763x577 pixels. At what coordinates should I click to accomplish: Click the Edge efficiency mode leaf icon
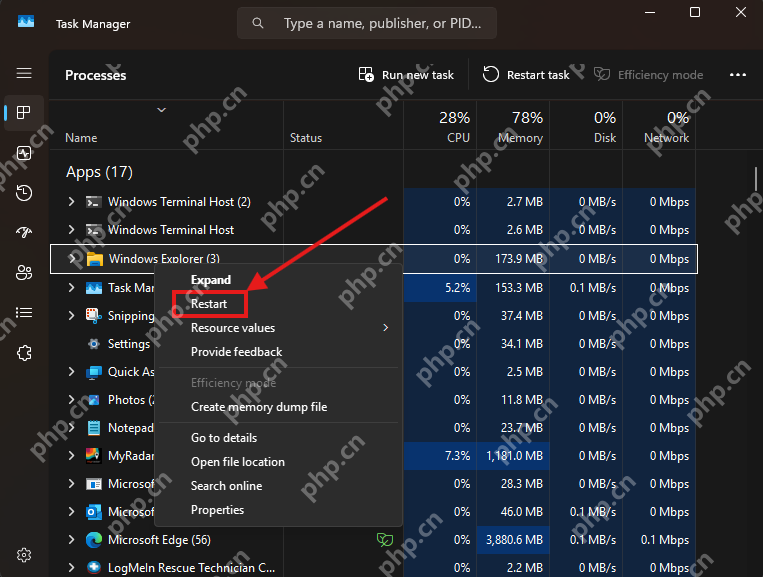385,540
